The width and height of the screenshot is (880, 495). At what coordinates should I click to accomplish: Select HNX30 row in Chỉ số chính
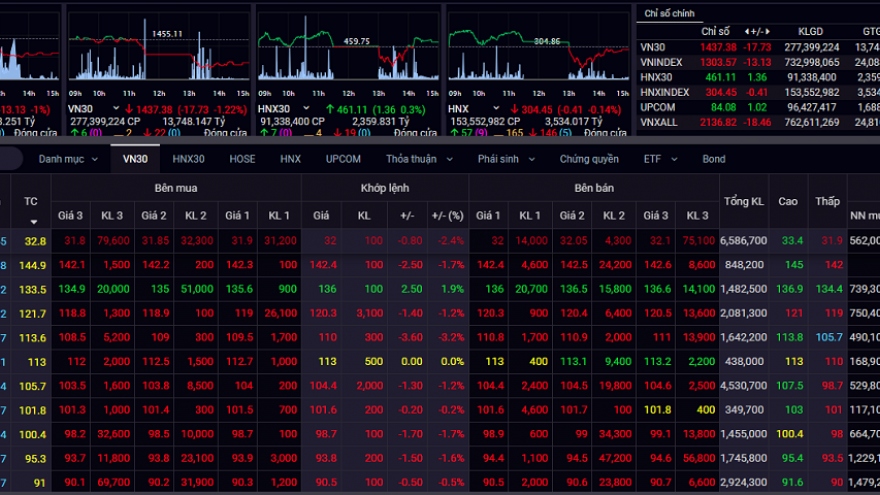pyautogui.click(x=758, y=77)
